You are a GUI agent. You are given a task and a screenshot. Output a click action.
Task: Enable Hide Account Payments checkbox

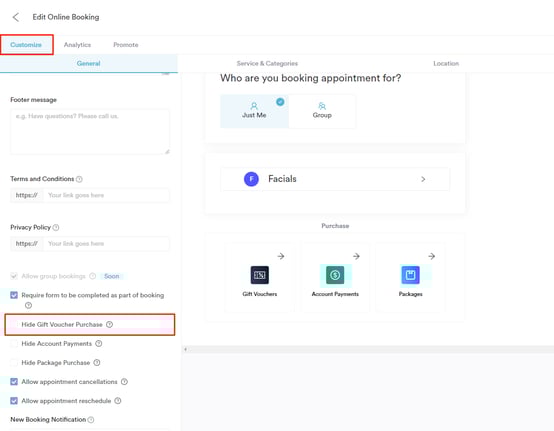tap(14, 343)
